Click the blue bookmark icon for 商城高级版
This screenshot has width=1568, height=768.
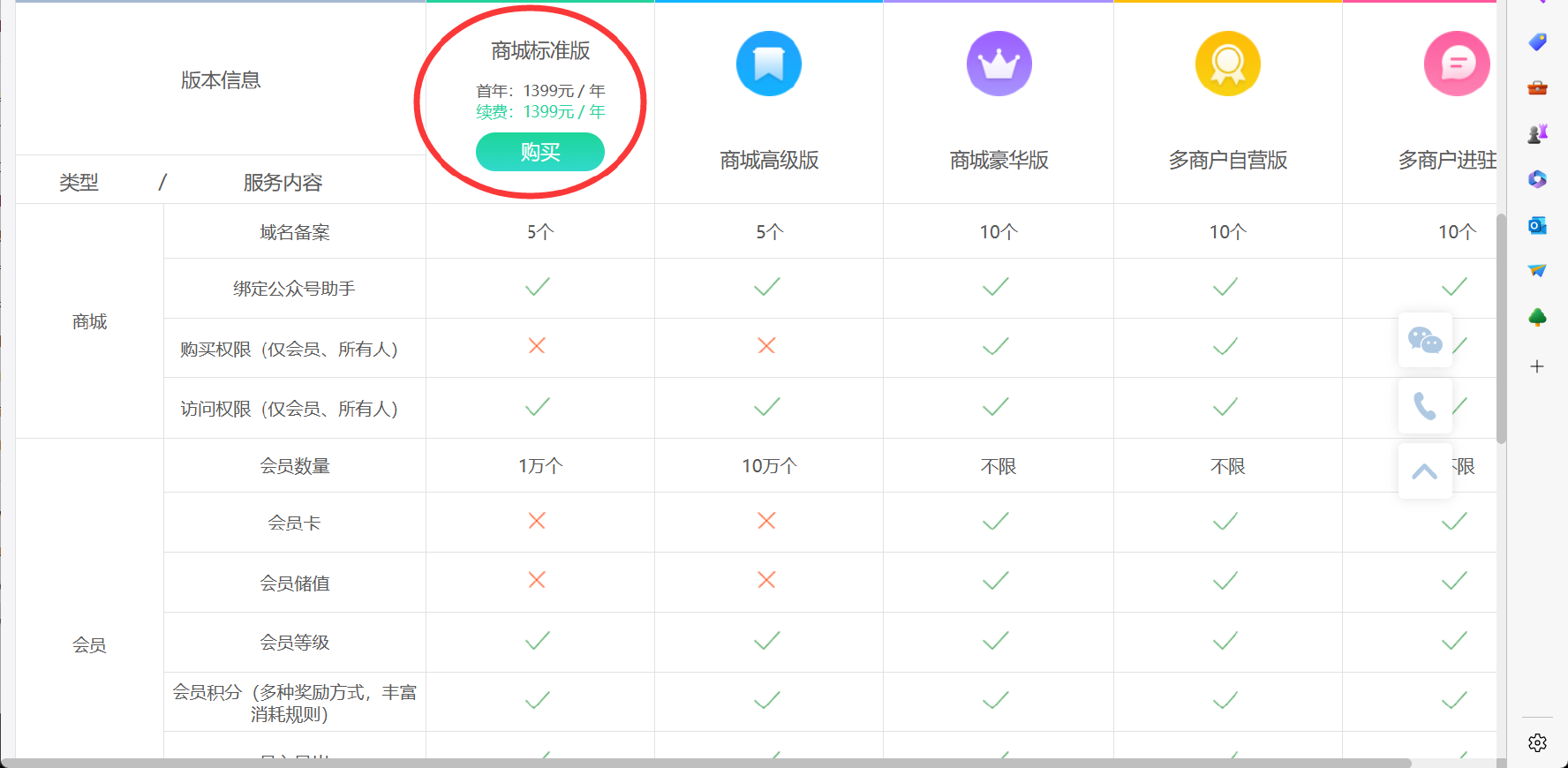tap(768, 64)
